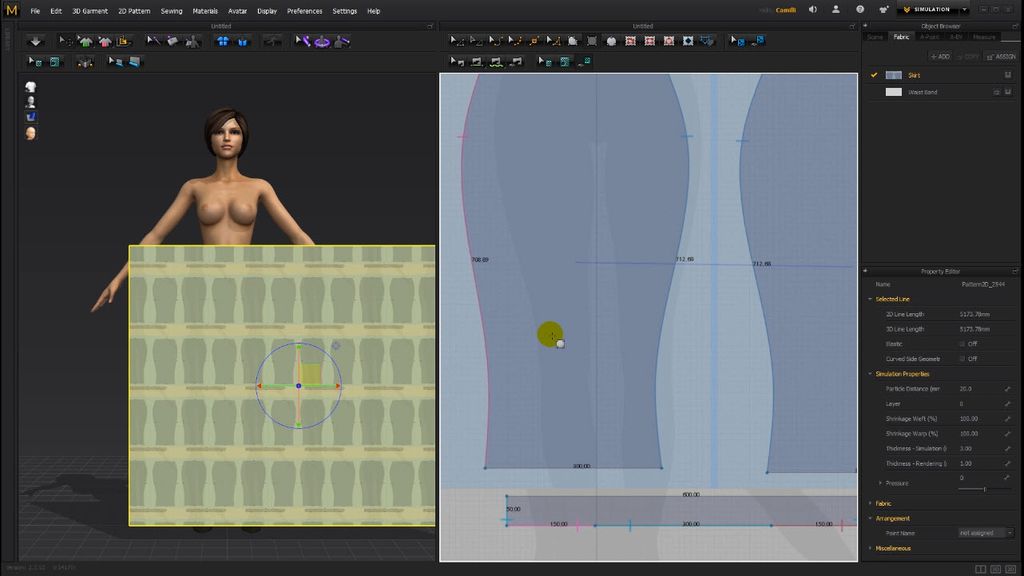Toggle the Elastic checkbox
This screenshot has height=576, width=1024.
tap(962, 344)
